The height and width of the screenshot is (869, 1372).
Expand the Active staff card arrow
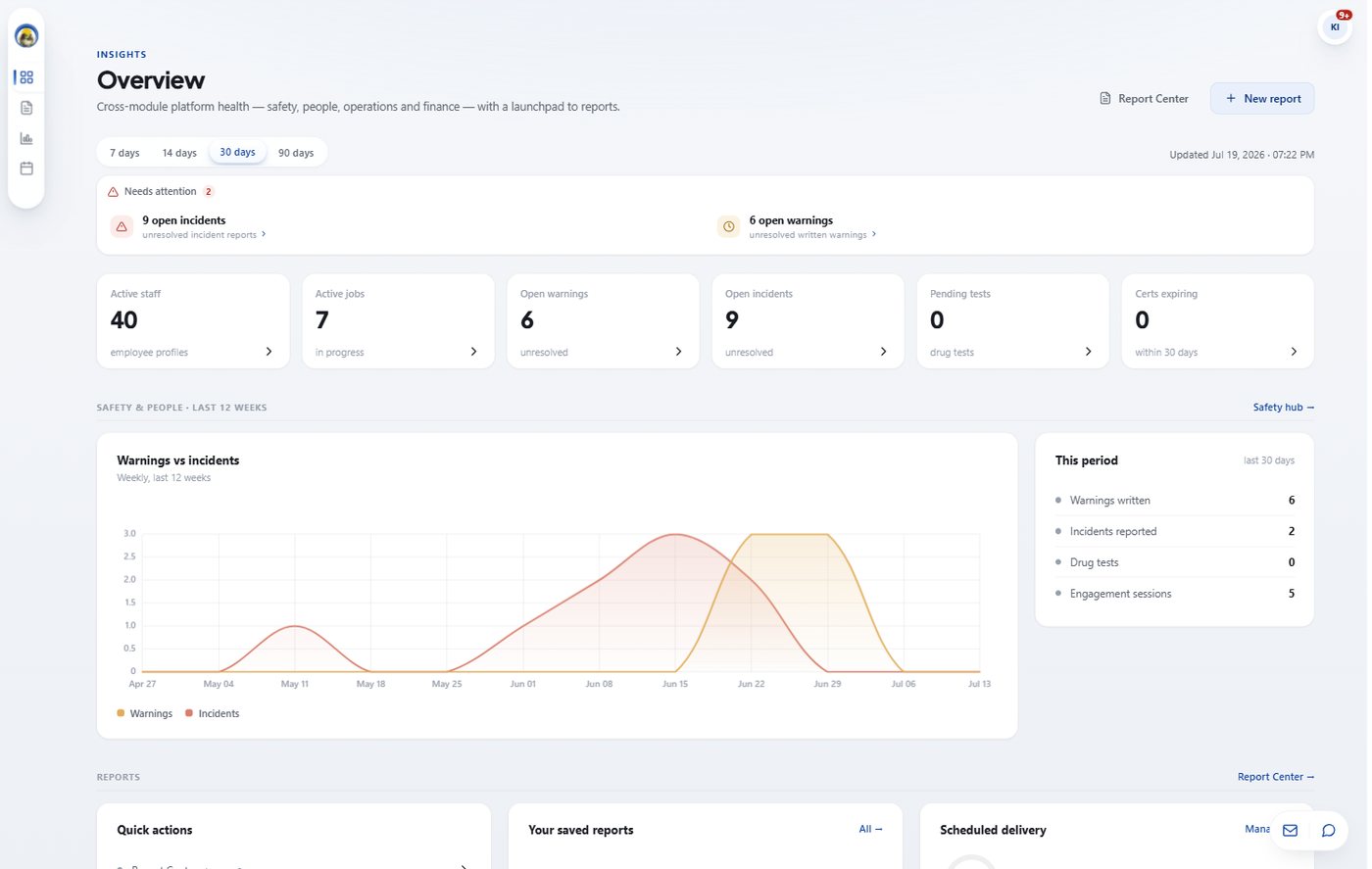click(269, 352)
